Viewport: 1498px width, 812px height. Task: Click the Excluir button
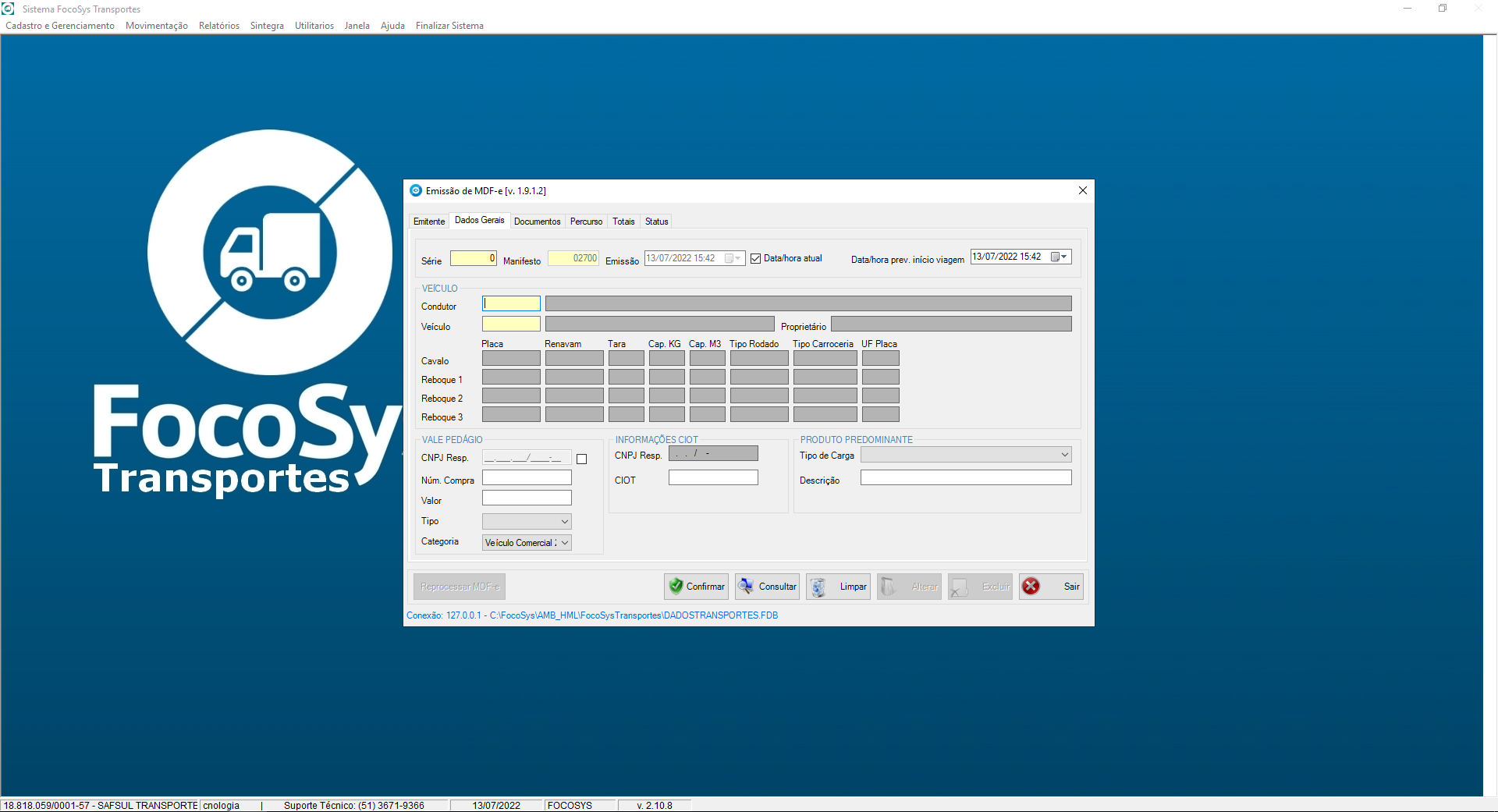[980, 587]
